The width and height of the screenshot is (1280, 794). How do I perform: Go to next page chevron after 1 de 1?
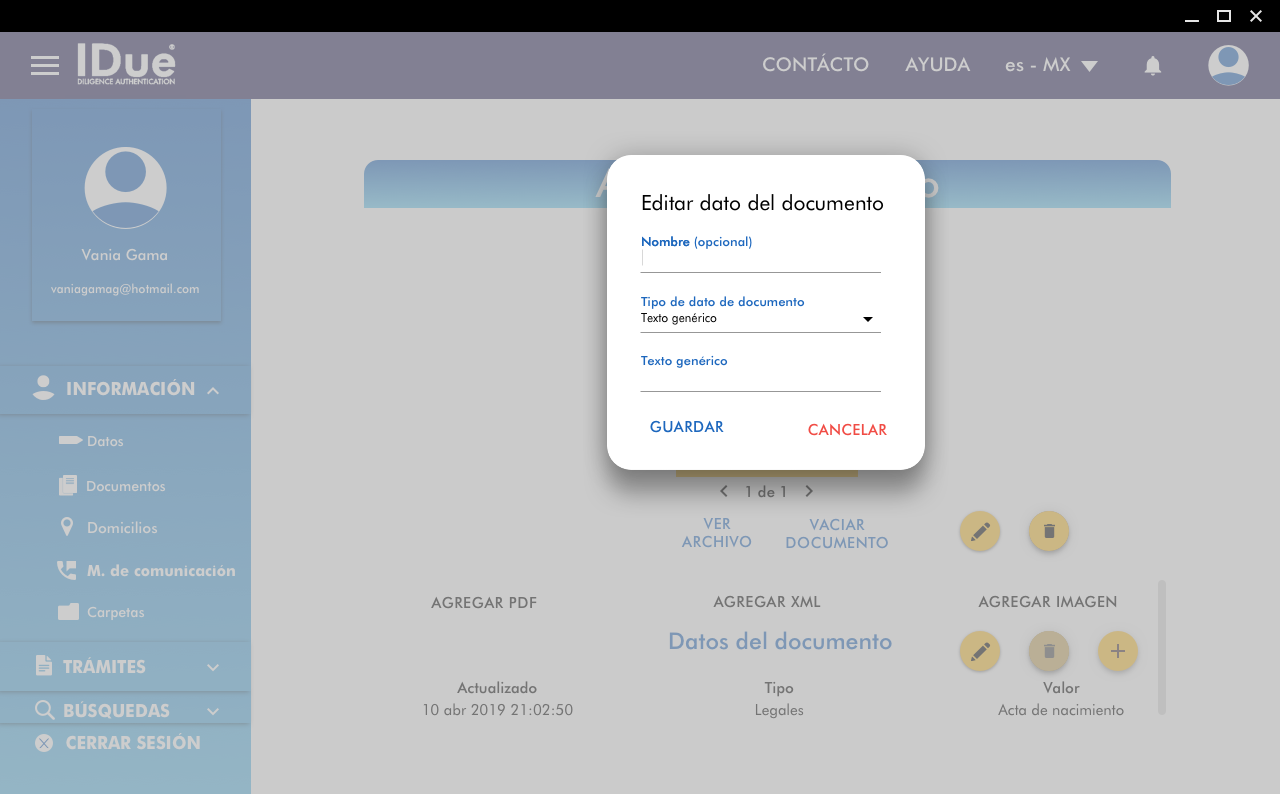coord(809,491)
